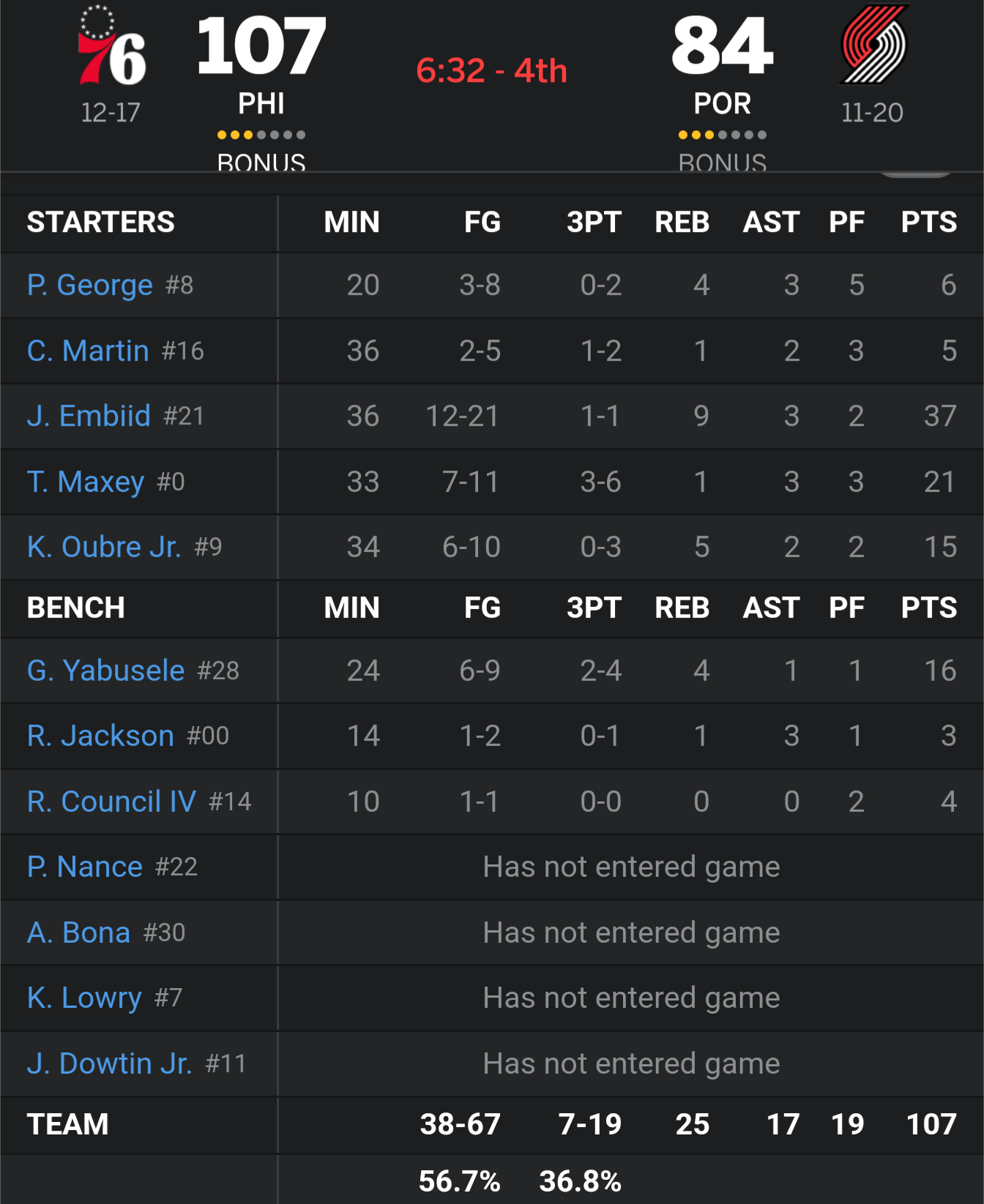The width and height of the screenshot is (984, 1204).
Task: Select J. Embiid player link
Action: click(89, 416)
